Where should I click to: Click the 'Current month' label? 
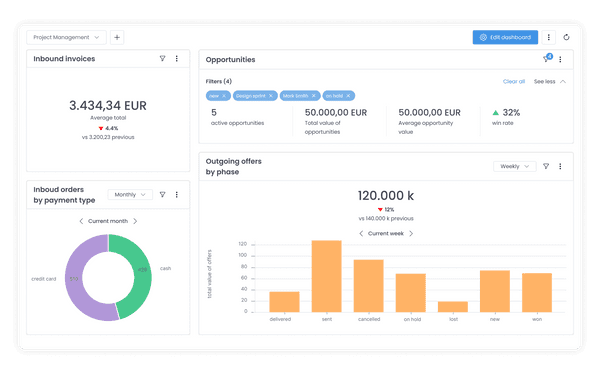[x=108, y=221]
